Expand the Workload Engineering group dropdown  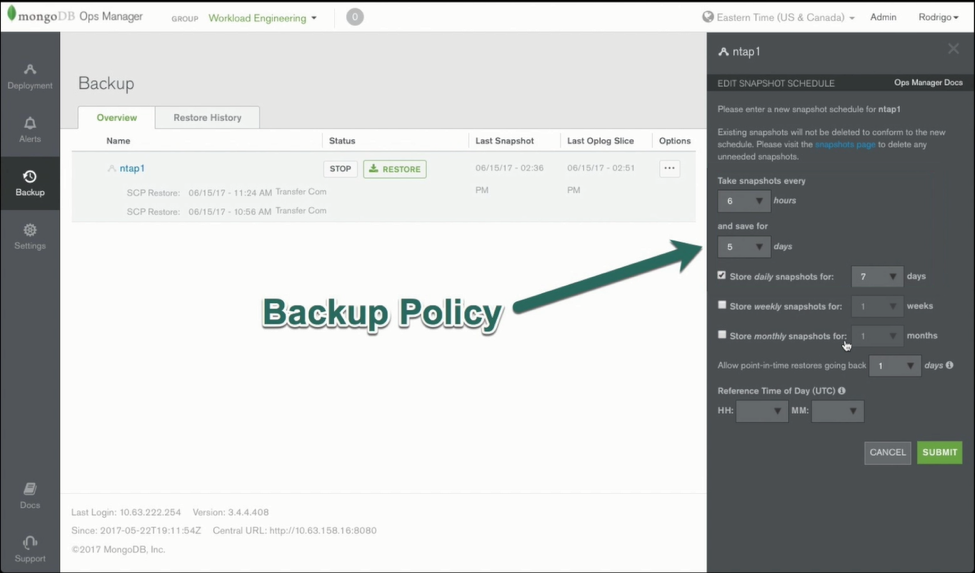pos(263,18)
